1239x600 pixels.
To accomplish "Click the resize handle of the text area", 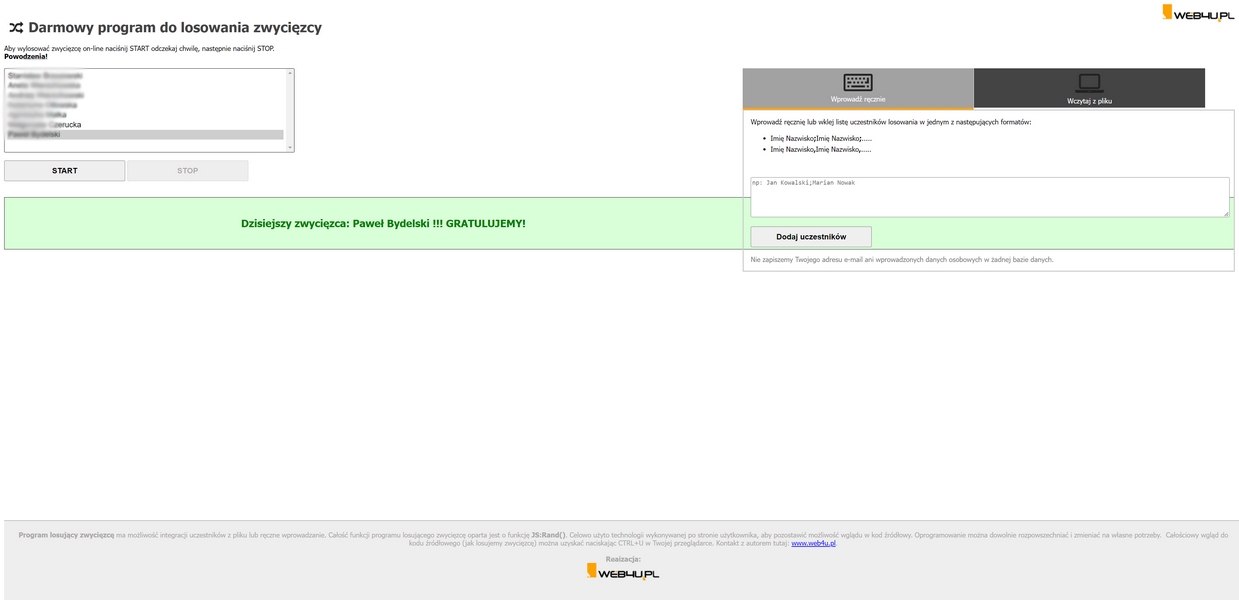I will pyautogui.click(x=1225, y=213).
